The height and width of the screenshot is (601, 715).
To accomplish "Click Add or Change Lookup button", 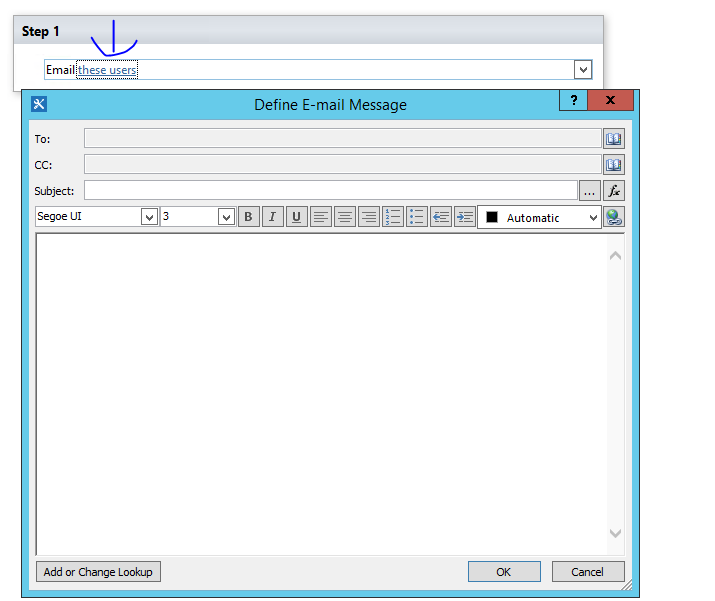I will pos(98,571).
